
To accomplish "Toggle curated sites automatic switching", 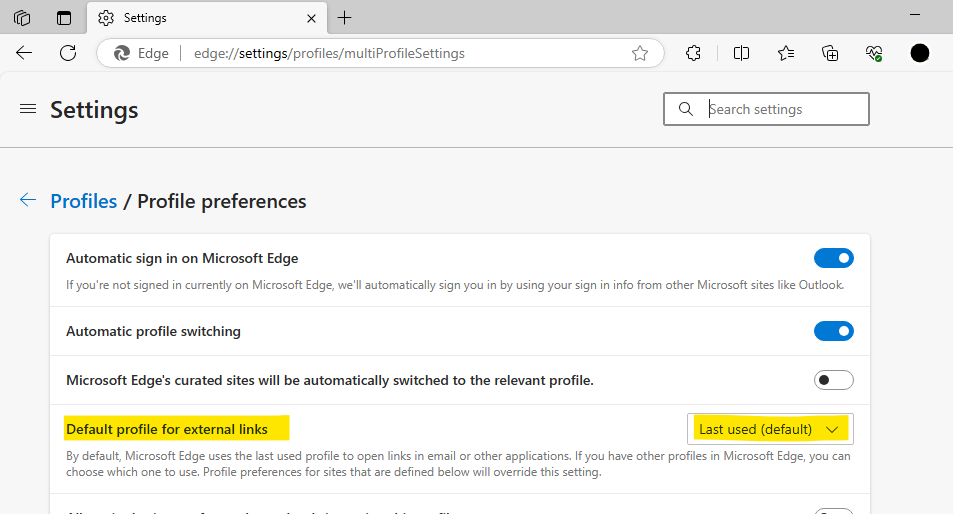I will [834, 380].
